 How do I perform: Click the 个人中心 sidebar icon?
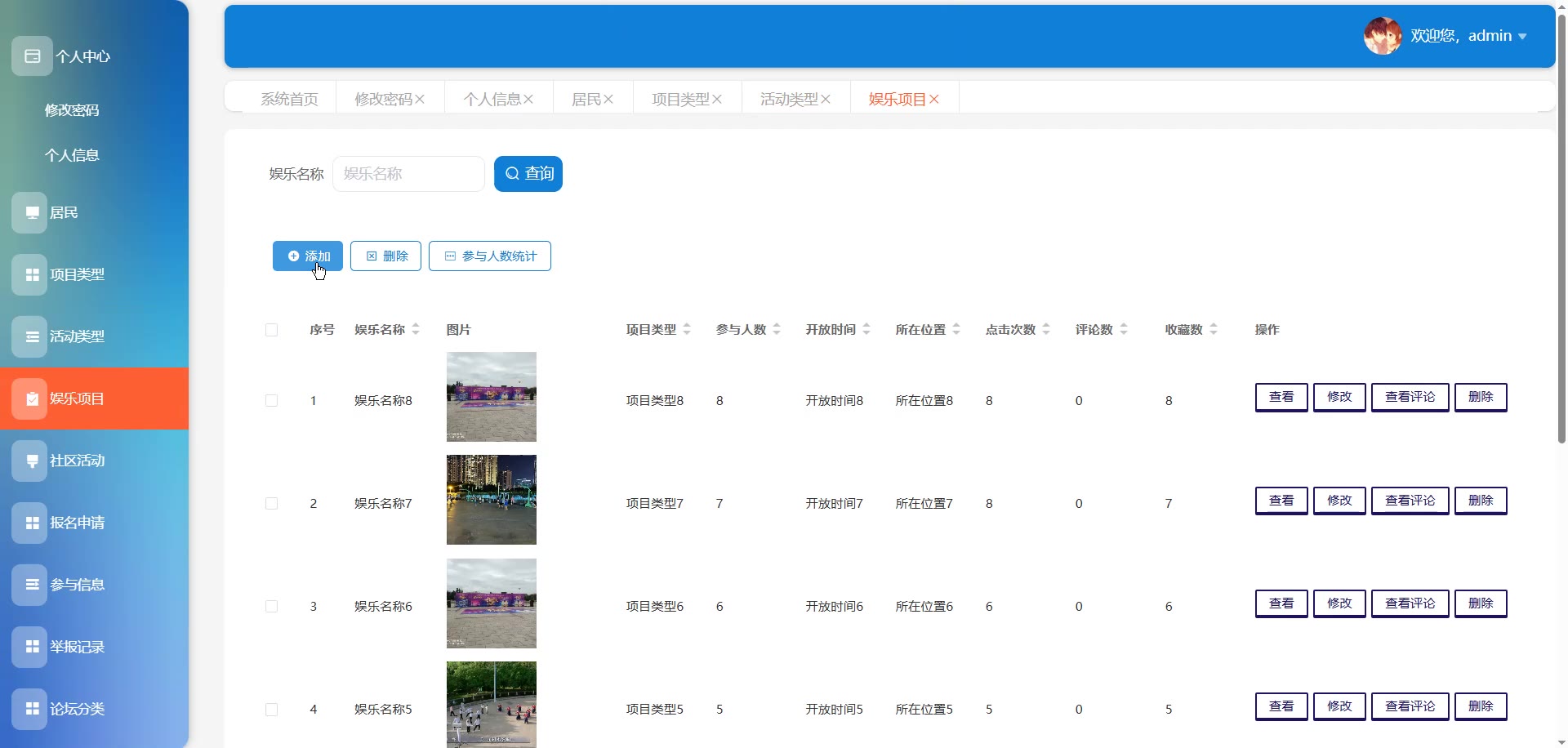click(32, 56)
